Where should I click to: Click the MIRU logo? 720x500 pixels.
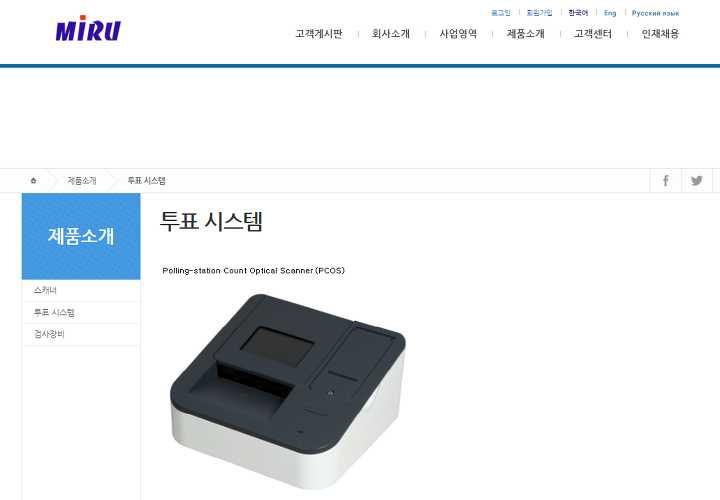tap(88, 28)
